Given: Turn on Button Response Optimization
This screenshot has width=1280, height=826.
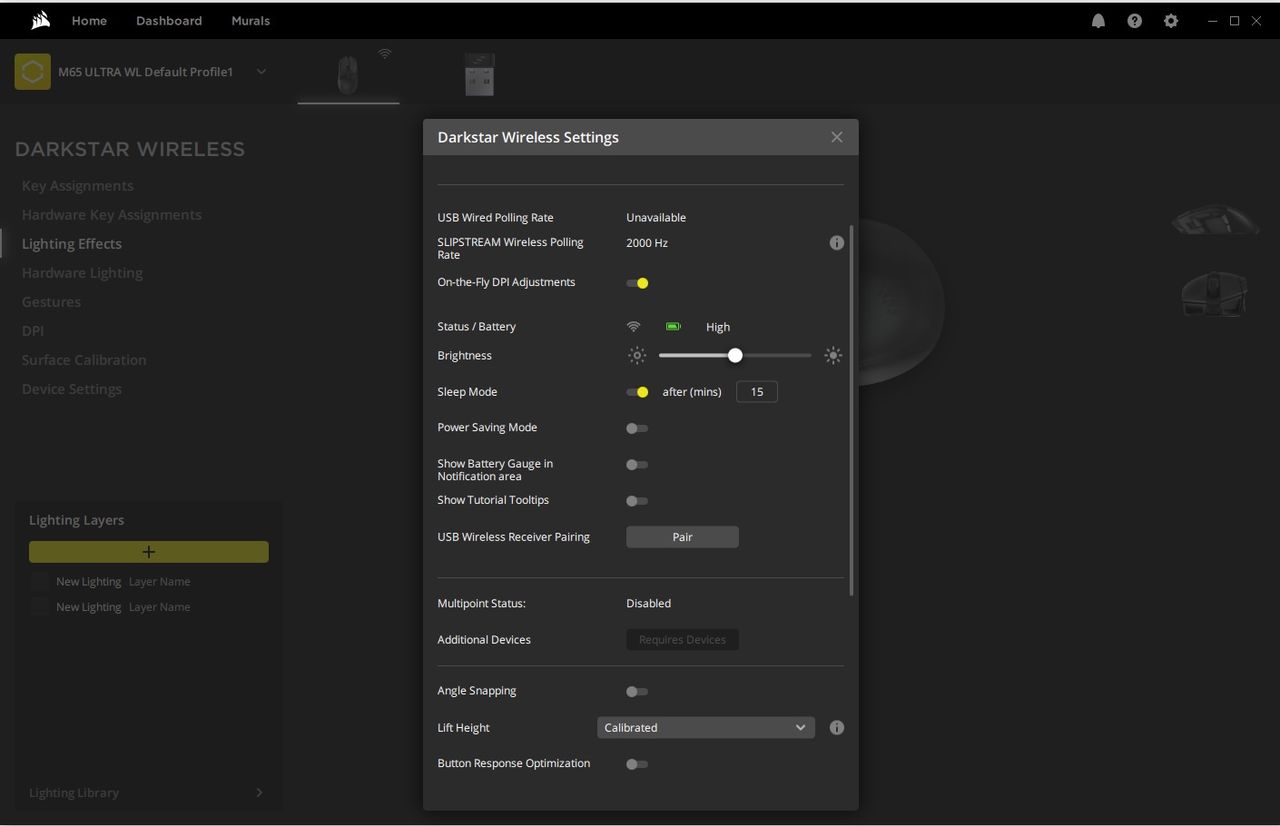Looking at the screenshot, I should (637, 764).
